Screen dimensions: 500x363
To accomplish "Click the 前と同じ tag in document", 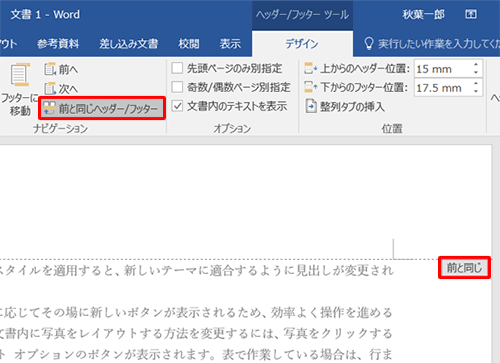I will coord(464,267).
